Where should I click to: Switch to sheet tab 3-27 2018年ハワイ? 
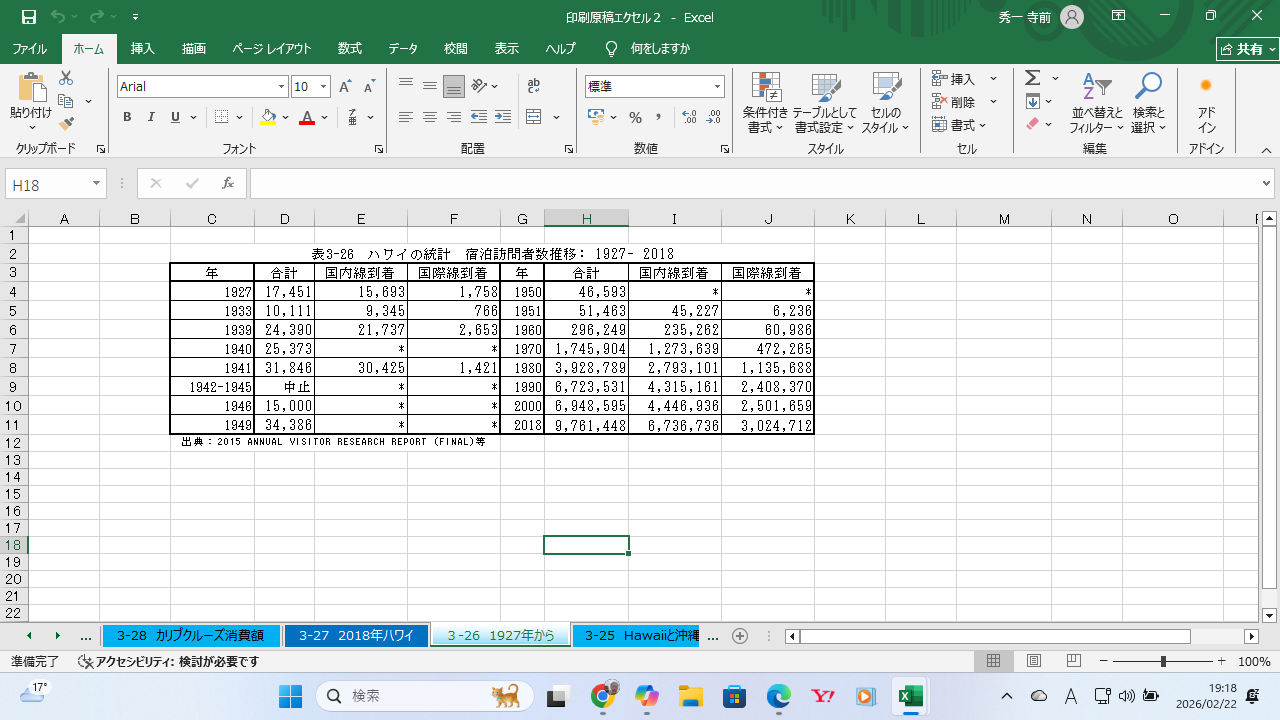pos(356,636)
